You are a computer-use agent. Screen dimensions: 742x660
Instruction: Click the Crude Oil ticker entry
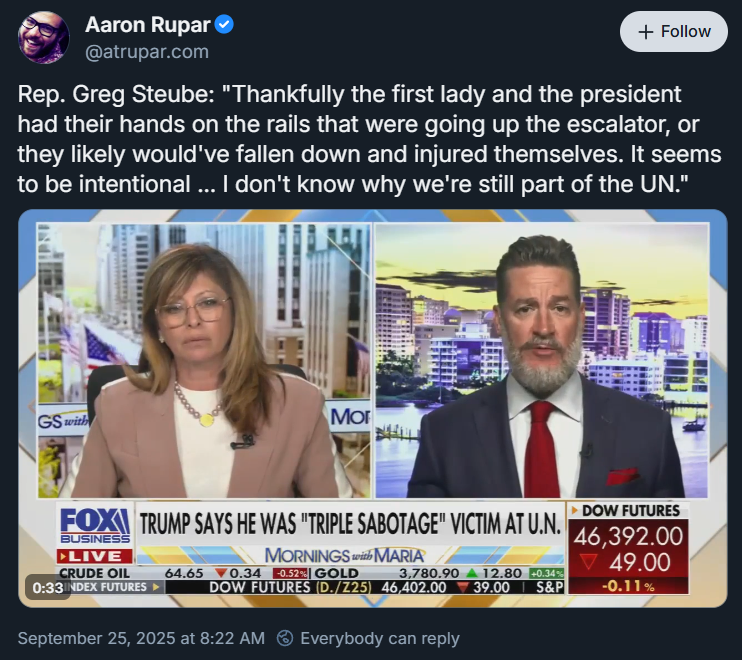(184, 573)
